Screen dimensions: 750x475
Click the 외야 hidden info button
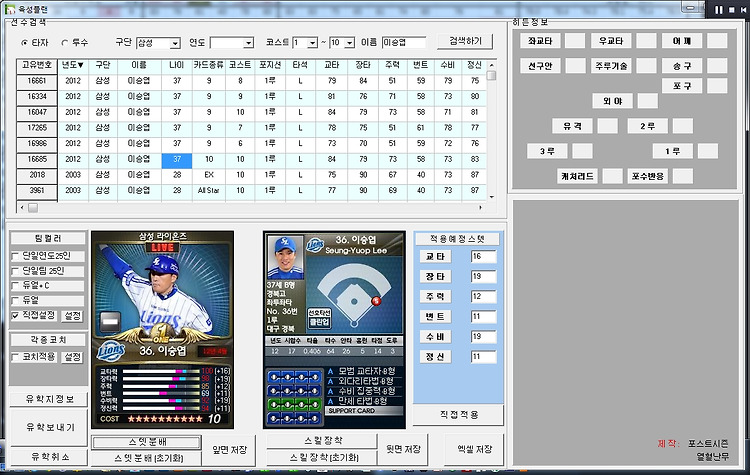pyautogui.click(x=612, y=101)
